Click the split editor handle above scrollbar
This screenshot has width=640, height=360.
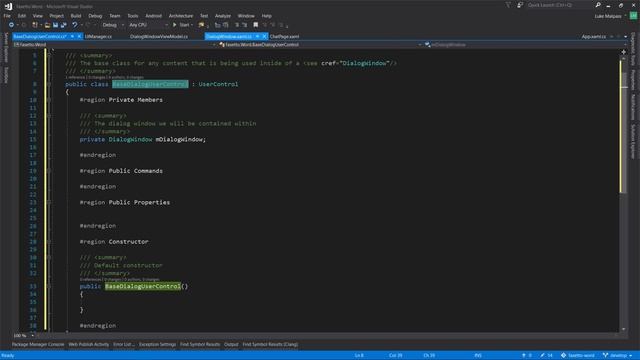tap(623, 52)
